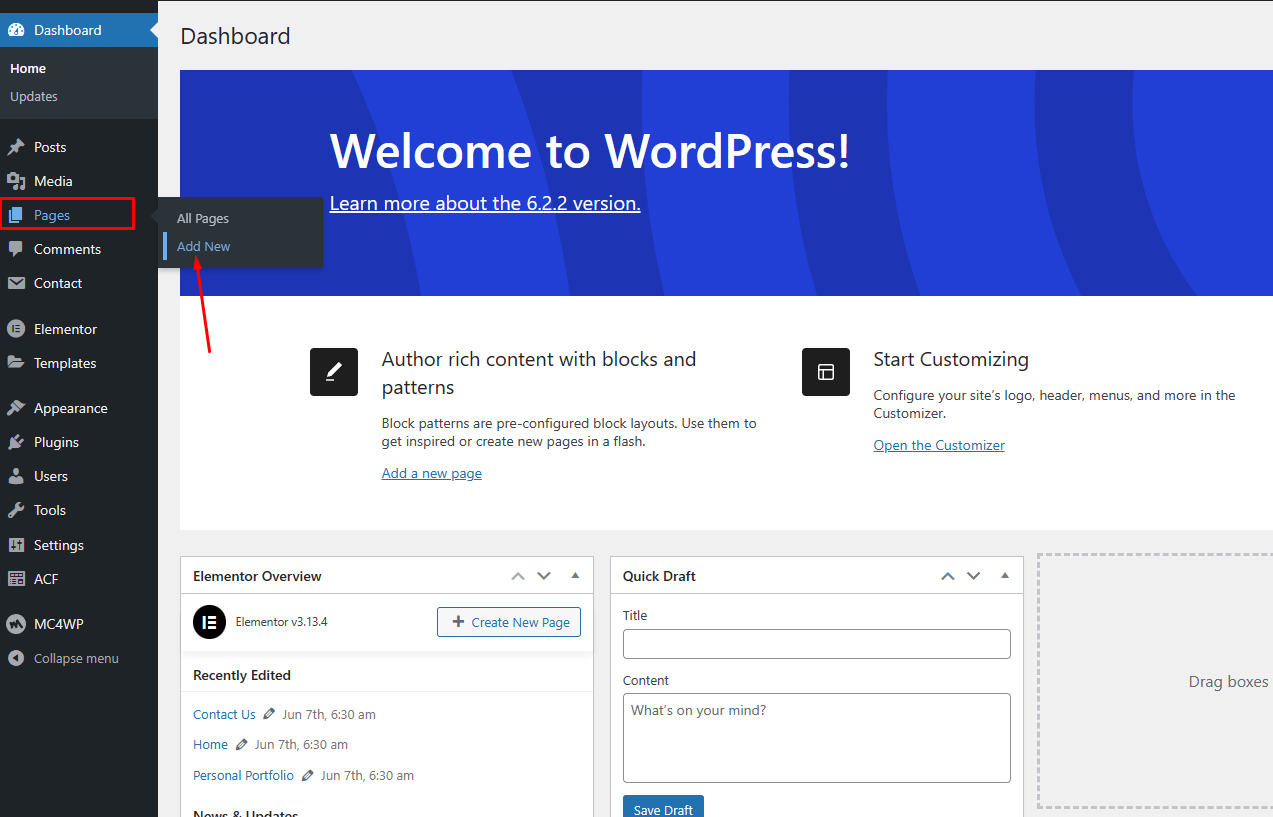Move Quick Draft panel up with chevron
Image resolution: width=1273 pixels, height=817 pixels.
pyautogui.click(x=947, y=576)
